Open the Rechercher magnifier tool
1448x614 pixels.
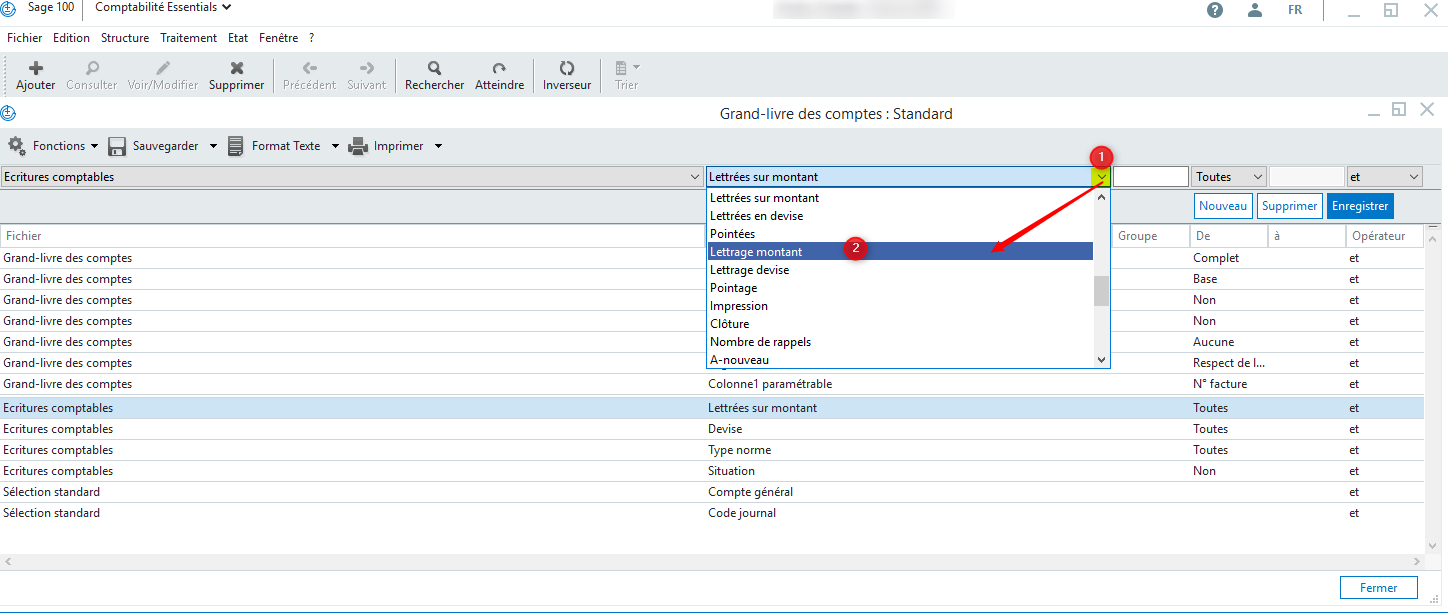click(434, 69)
